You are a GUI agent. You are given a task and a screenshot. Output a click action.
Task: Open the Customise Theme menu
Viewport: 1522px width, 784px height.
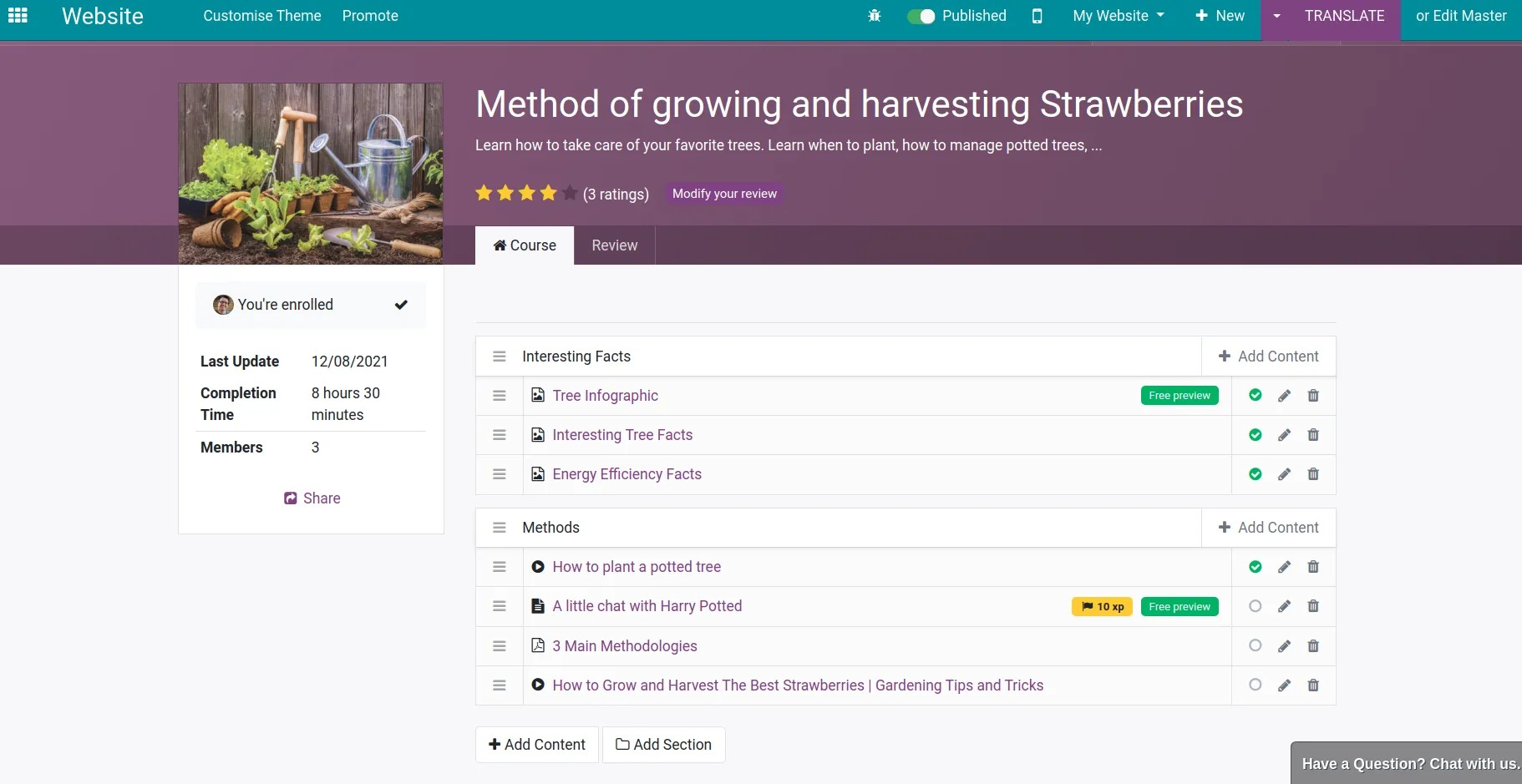click(x=261, y=16)
